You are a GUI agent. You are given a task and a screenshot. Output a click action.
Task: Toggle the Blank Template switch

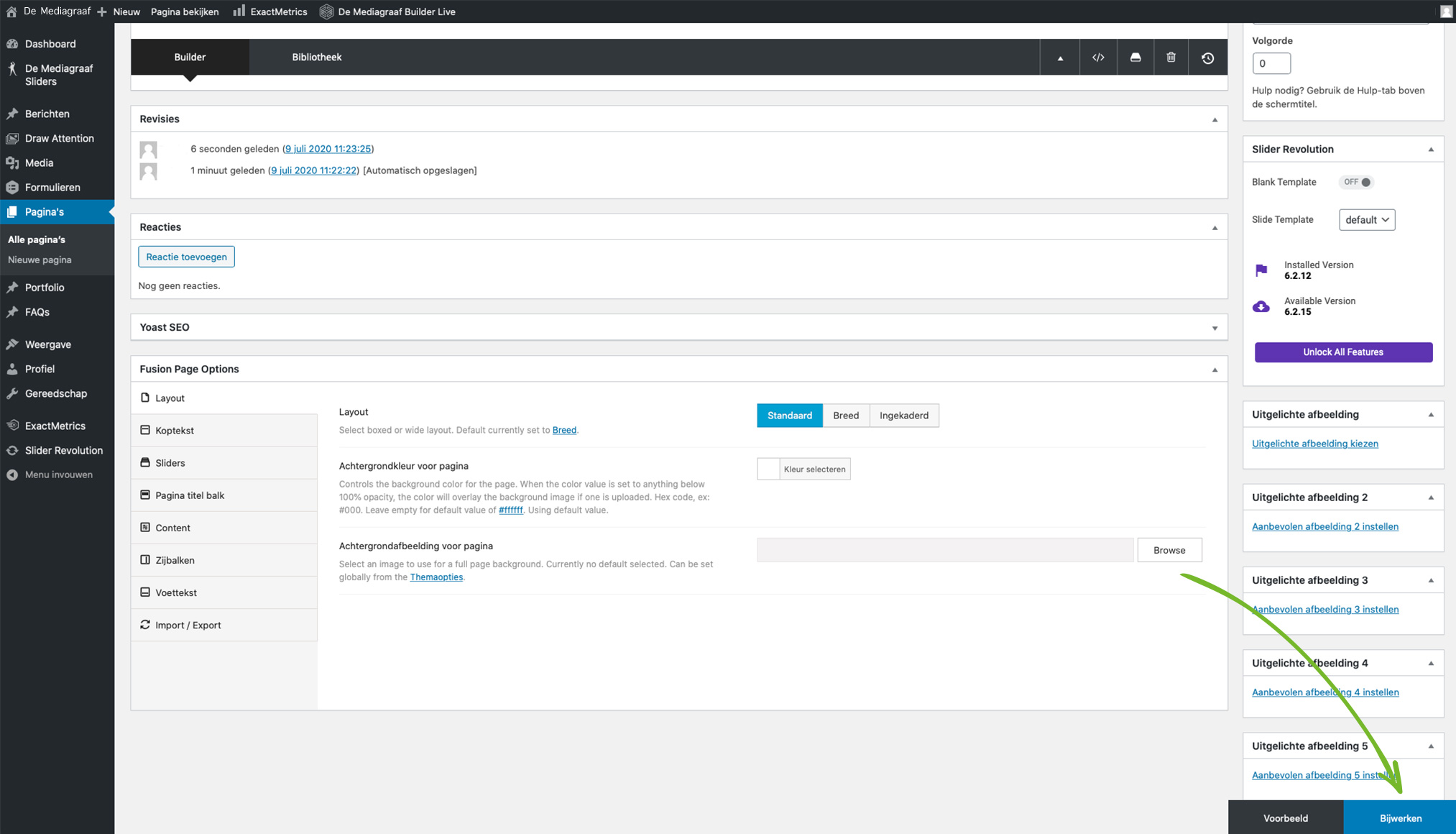tap(1356, 182)
